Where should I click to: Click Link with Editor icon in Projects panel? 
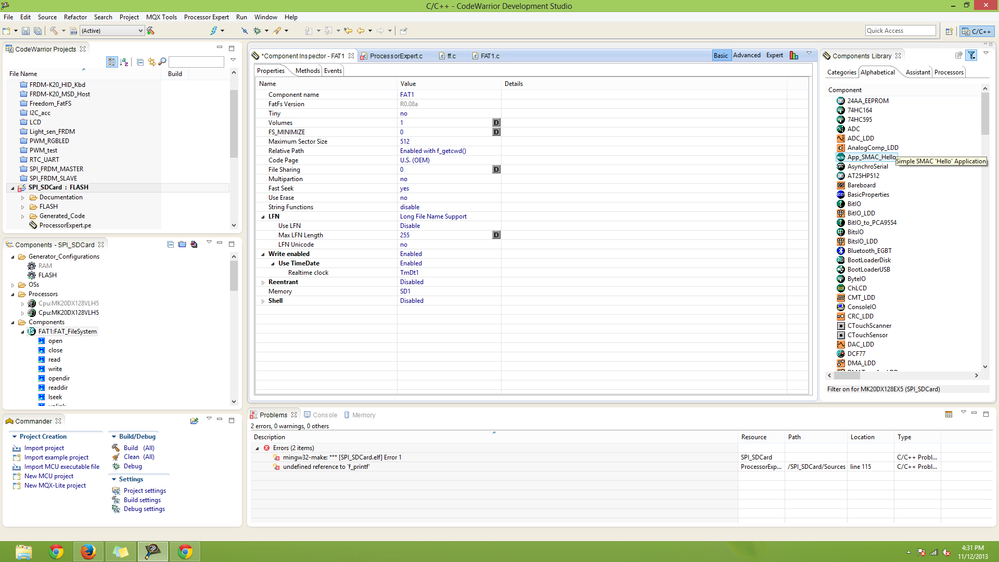(x=152, y=62)
